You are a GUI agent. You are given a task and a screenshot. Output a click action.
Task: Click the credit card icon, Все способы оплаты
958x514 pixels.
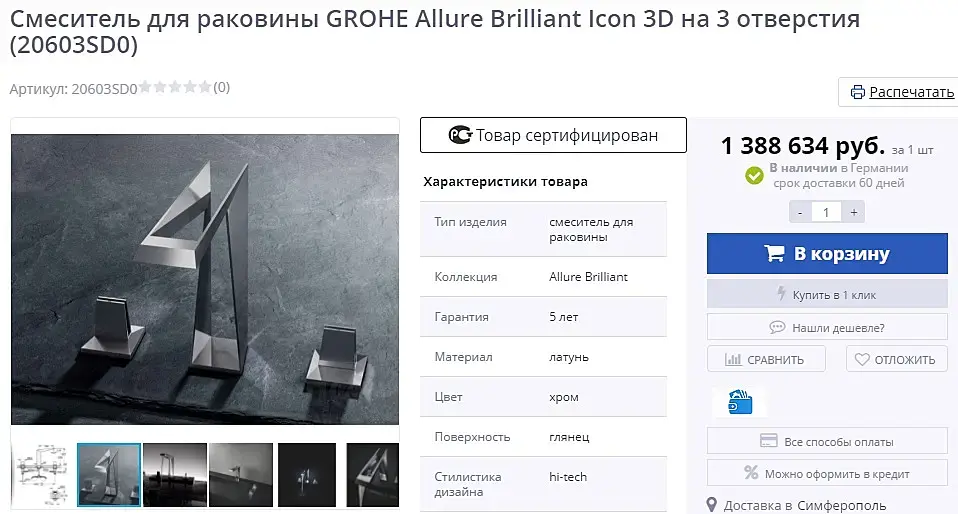click(768, 441)
